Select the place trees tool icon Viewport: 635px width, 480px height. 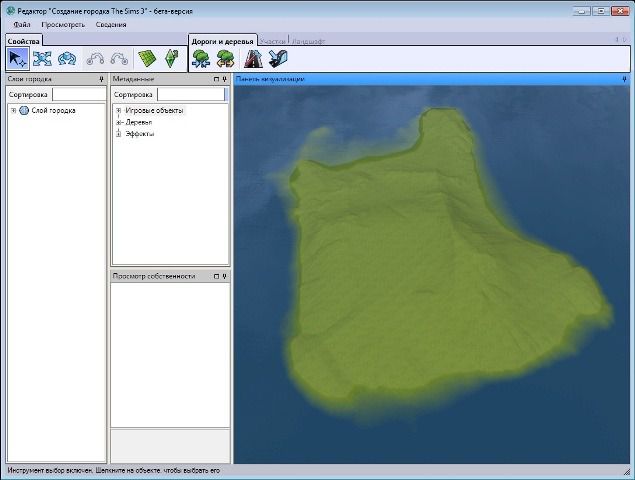pyautogui.click(x=201, y=59)
